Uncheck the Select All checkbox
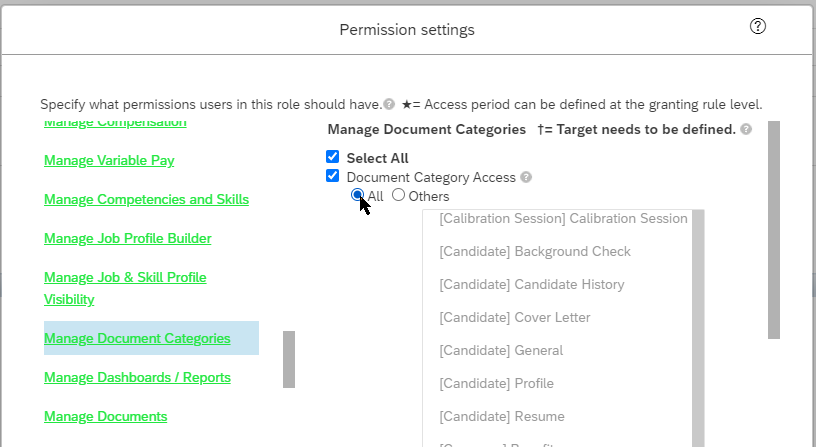The image size is (816, 447). click(333, 157)
